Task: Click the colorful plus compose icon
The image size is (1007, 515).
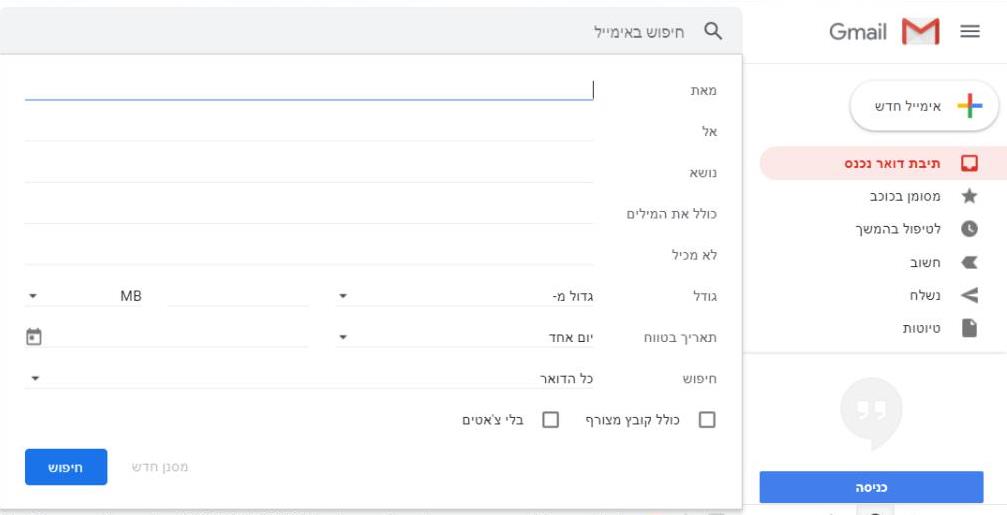Action: [969, 107]
